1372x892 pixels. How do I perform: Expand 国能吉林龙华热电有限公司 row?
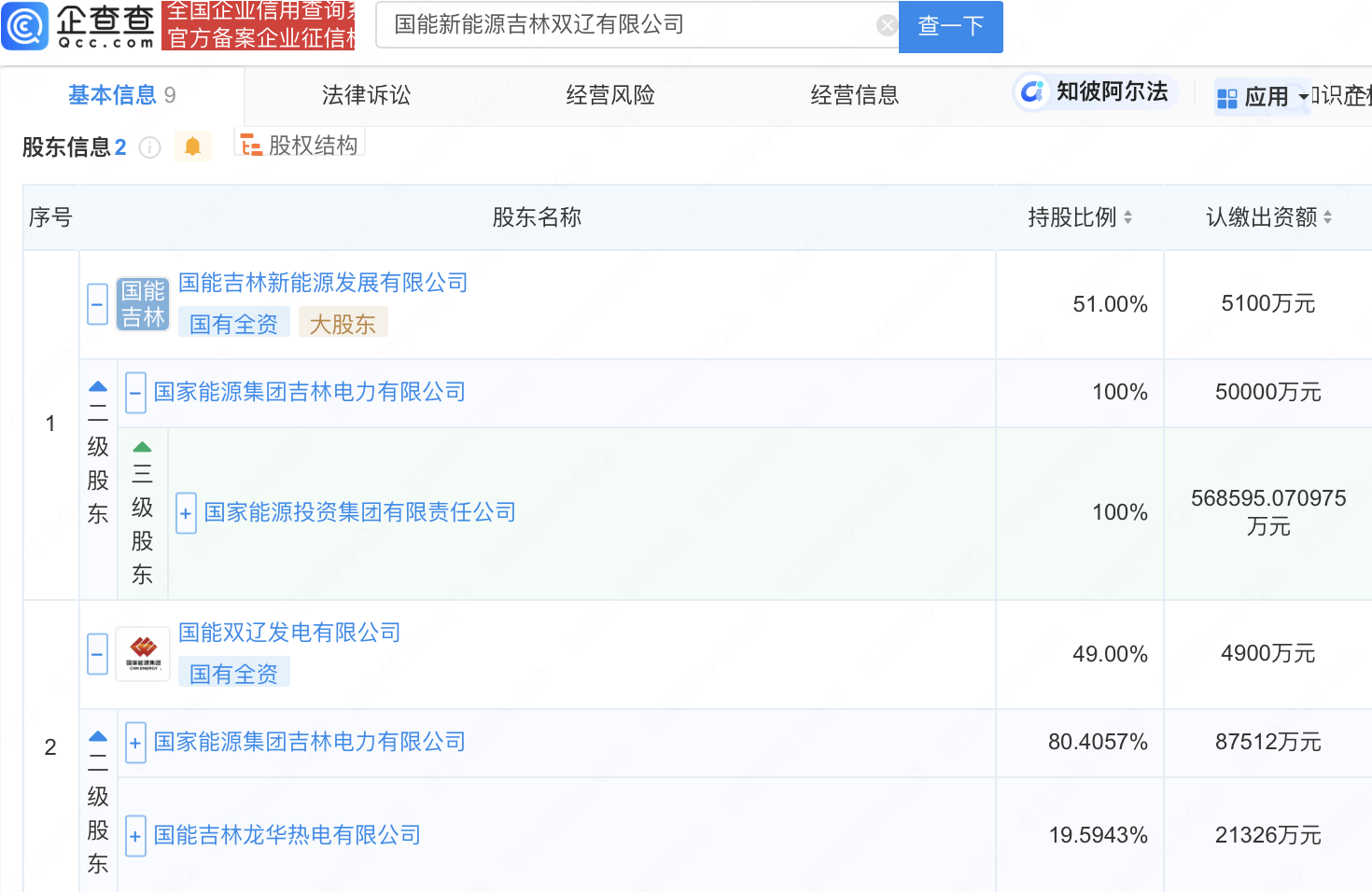(135, 836)
